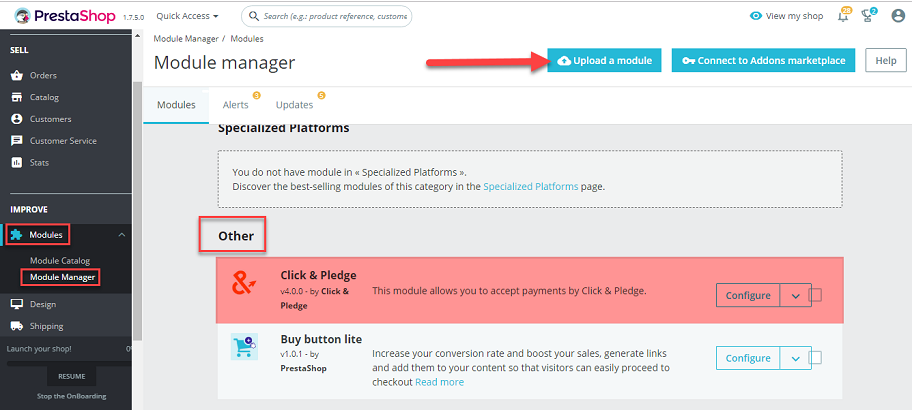Open the trophy achievements icon

[x=868, y=16]
